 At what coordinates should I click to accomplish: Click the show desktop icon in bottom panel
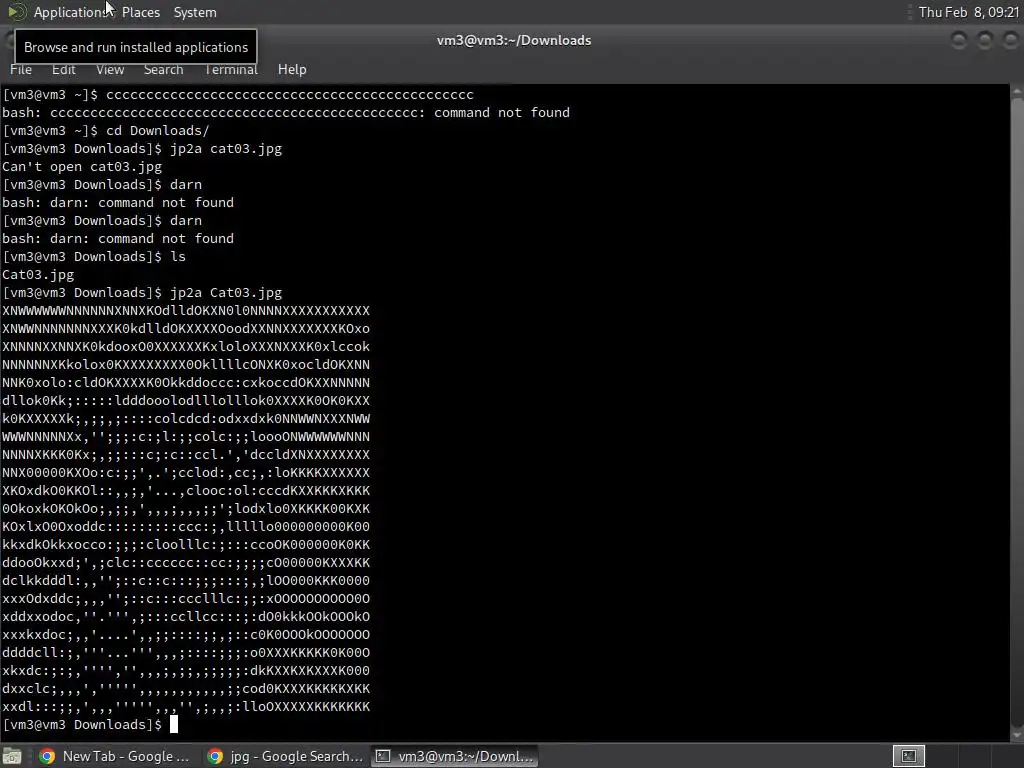click(12, 757)
